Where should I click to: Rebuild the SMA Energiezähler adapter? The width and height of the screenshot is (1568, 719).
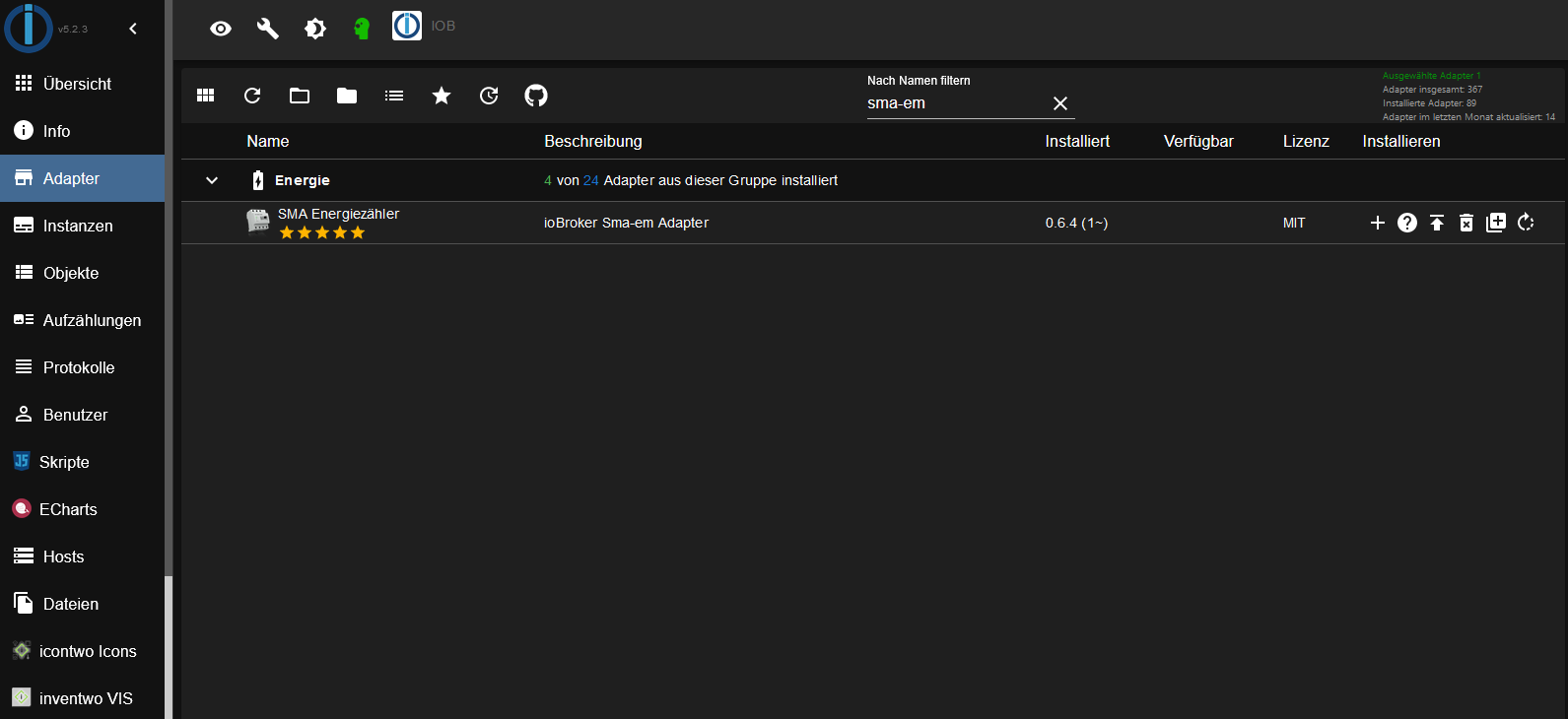coord(1526,223)
